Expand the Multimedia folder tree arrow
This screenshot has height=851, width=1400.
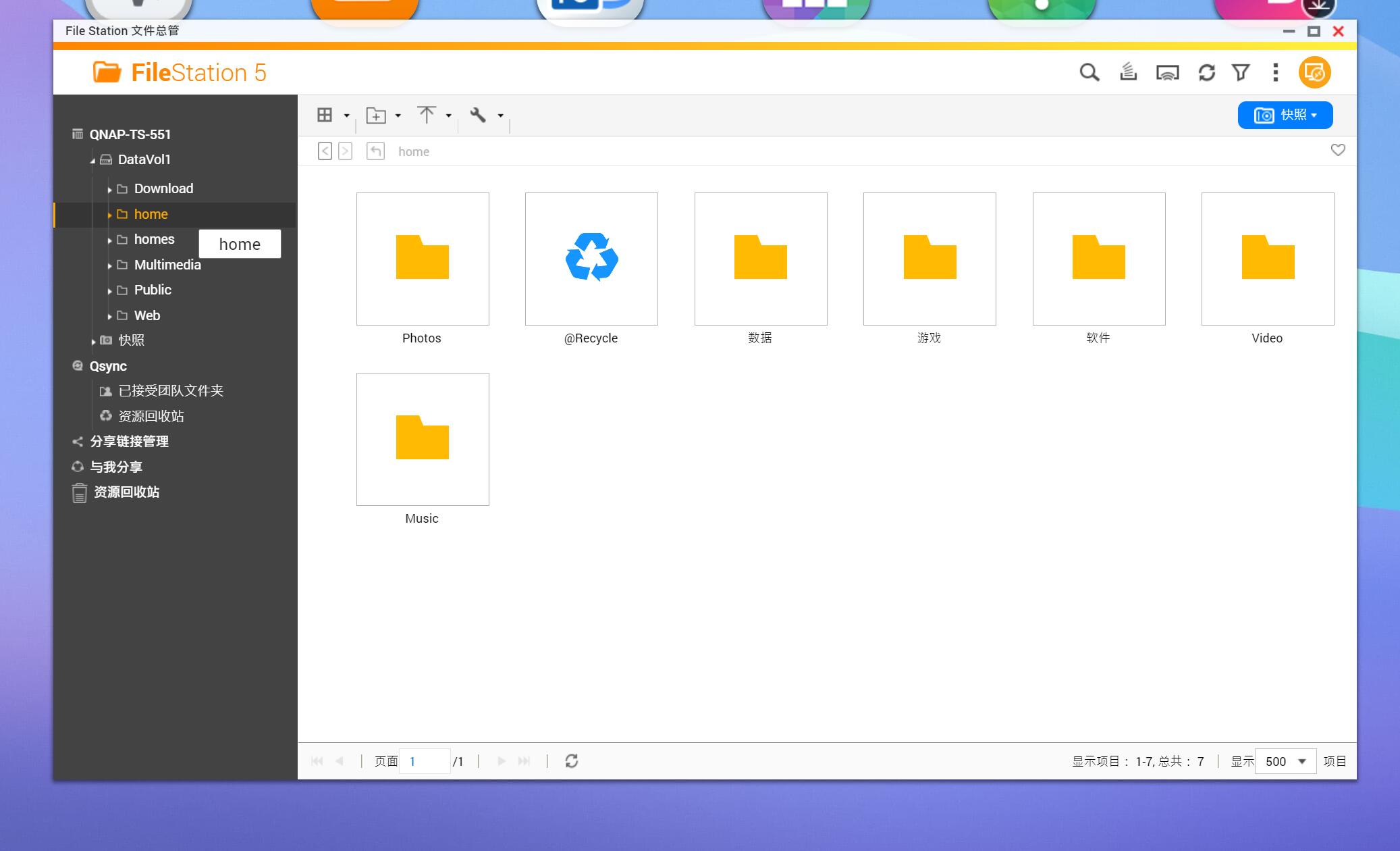[x=109, y=265]
